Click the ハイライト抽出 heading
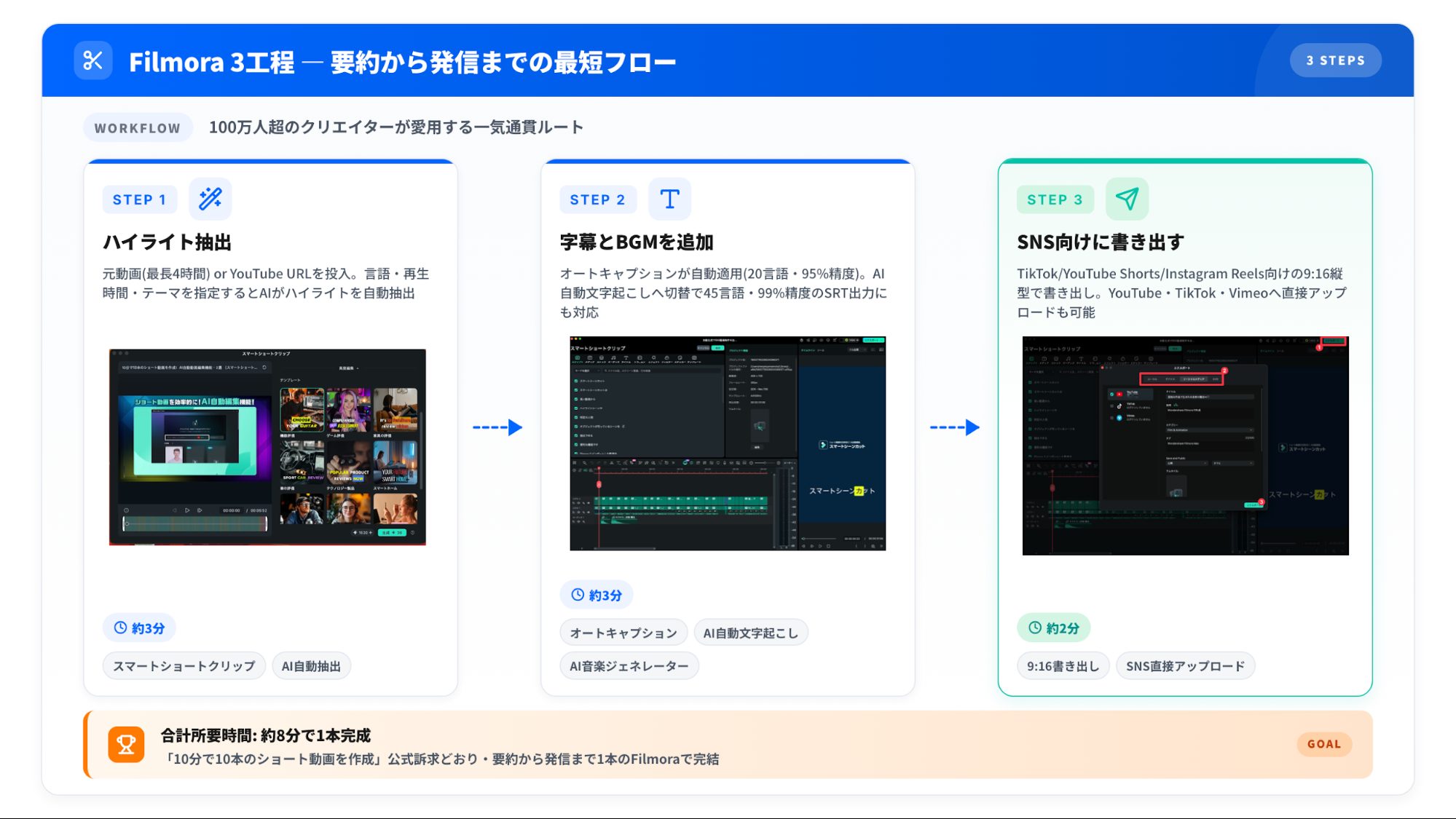The width and height of the screenshot is (1456, 819). point(168,242)
